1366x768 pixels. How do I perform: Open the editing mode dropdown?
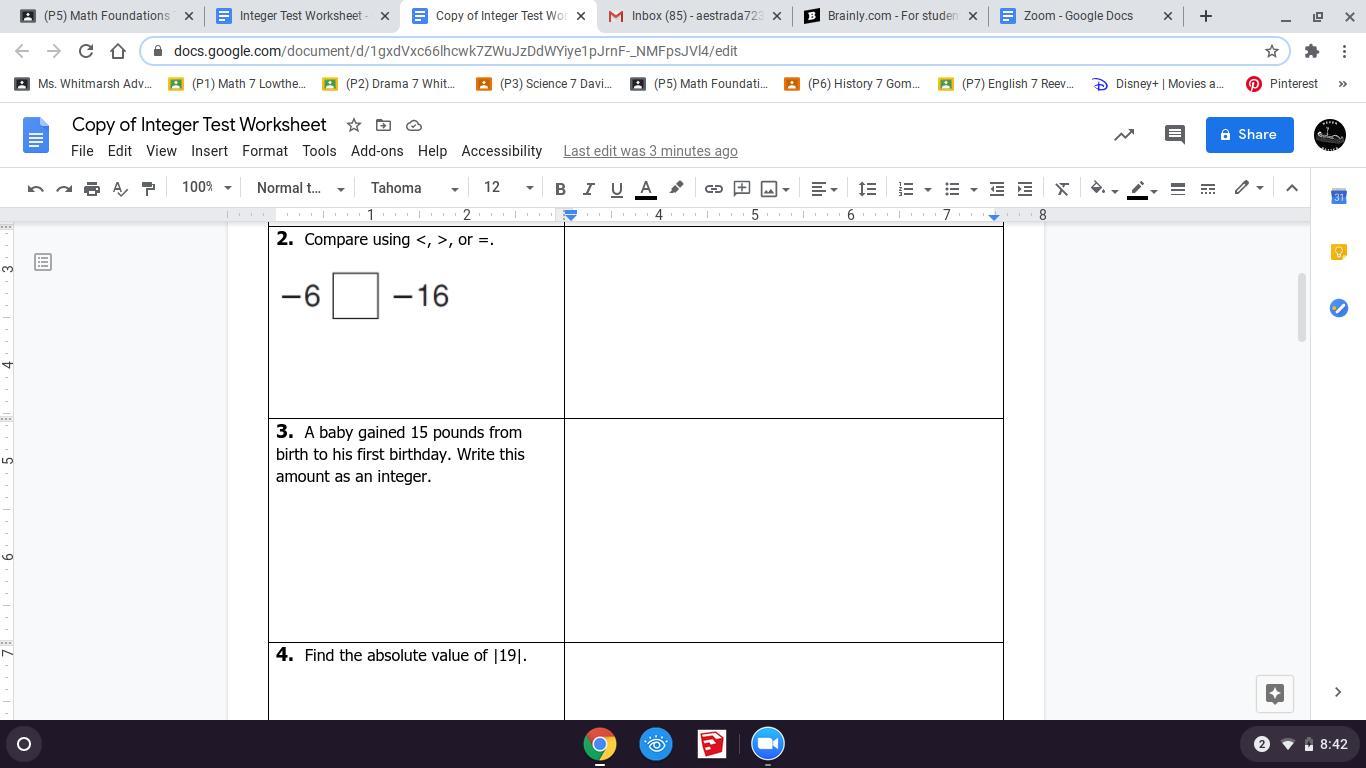click(1248, 188)
